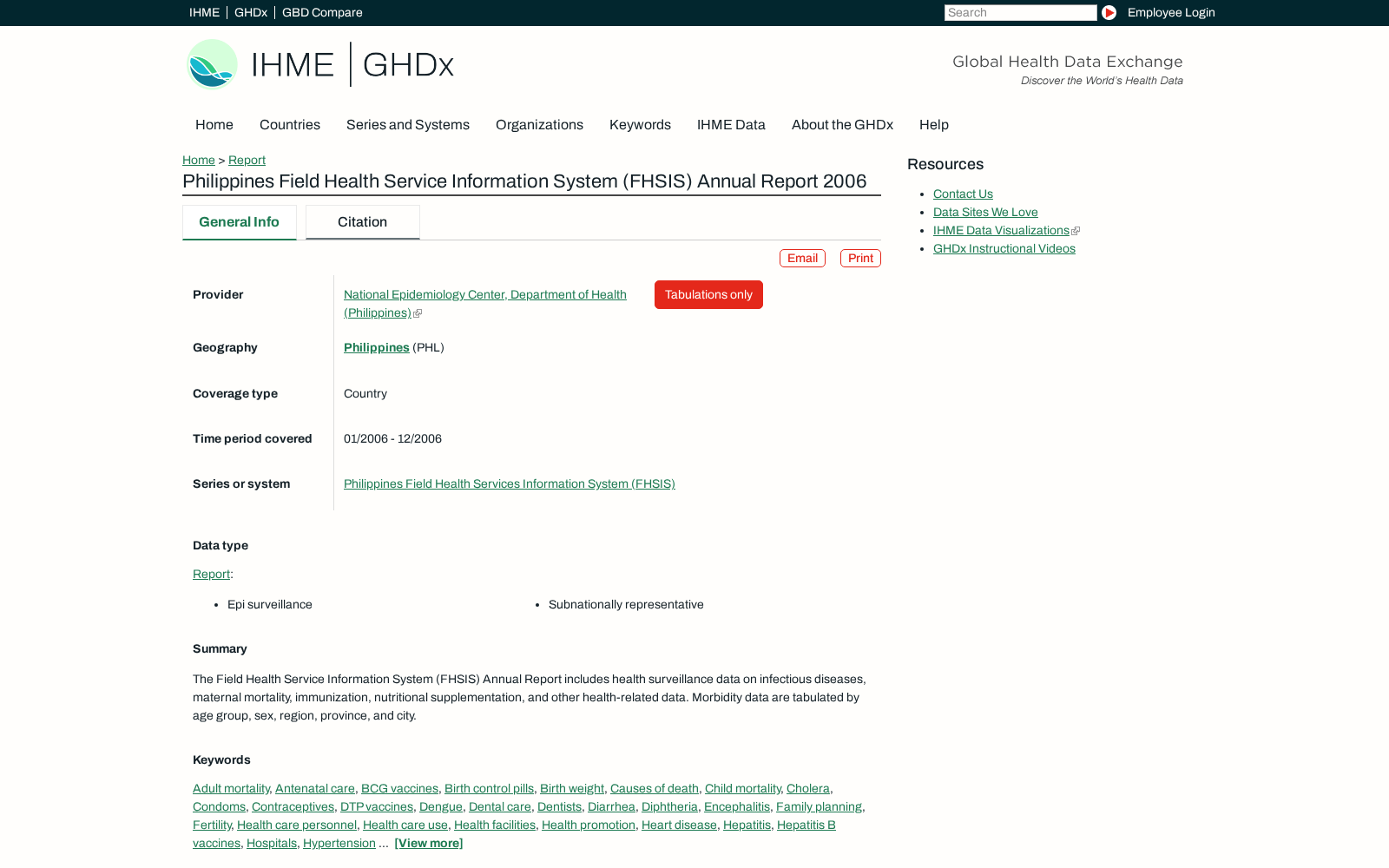Open Diarrhea keyword link
The image size is (1389, 868).
click(x=611, y=806)
